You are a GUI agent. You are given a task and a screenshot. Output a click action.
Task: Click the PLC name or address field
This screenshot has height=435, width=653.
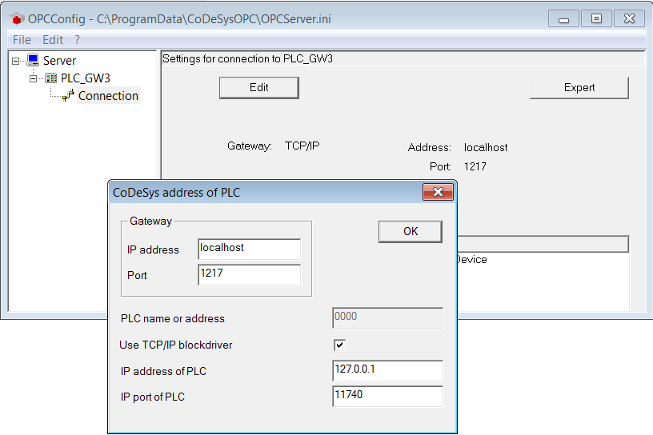pyautogui.click(x=387, y=318)
